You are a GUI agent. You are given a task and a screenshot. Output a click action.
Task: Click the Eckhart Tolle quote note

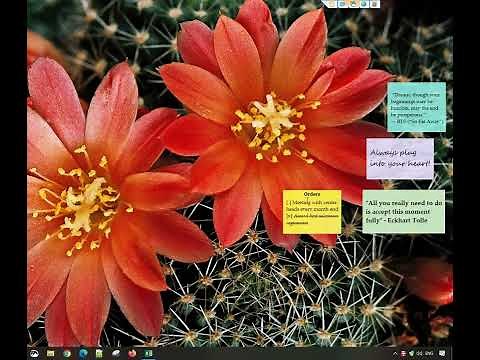coord(404,212)
